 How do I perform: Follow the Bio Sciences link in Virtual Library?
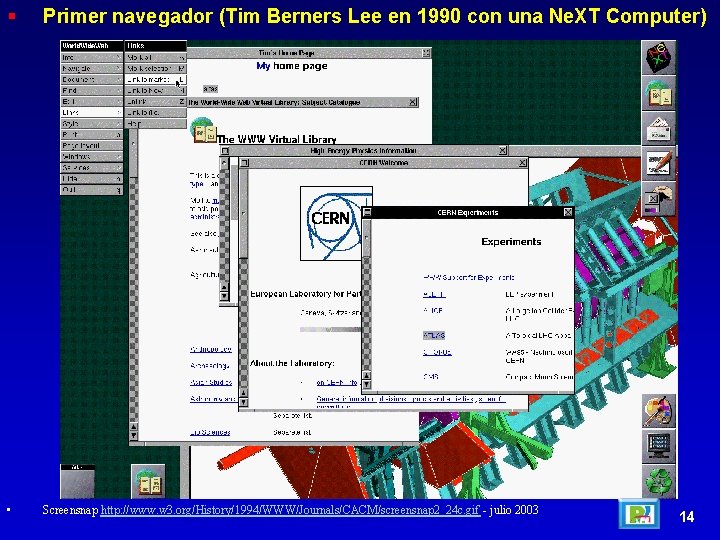tap(210, 432)
